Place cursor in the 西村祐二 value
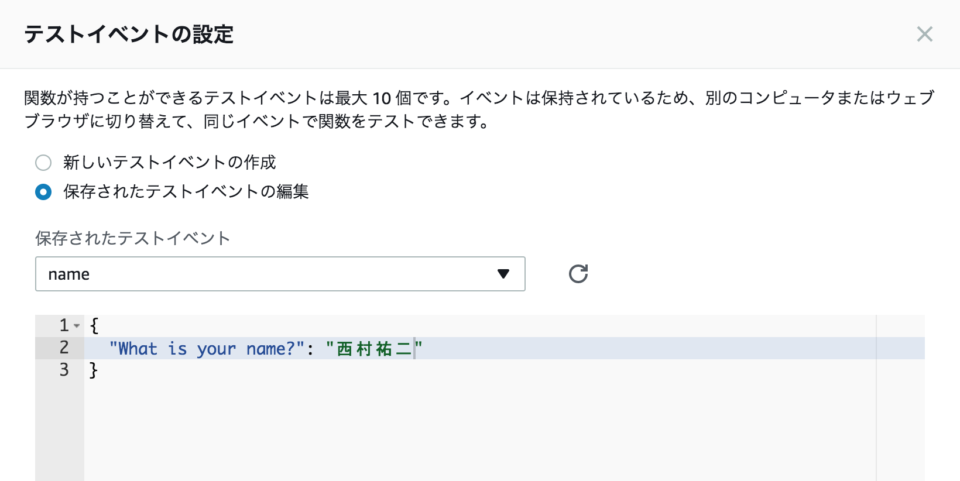960x481 pixels. [375, 348]
